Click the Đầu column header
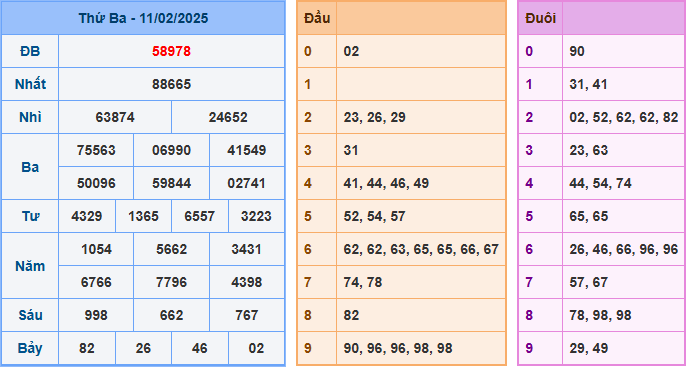Viewport: 687px width, 367px height. point(317,18)
